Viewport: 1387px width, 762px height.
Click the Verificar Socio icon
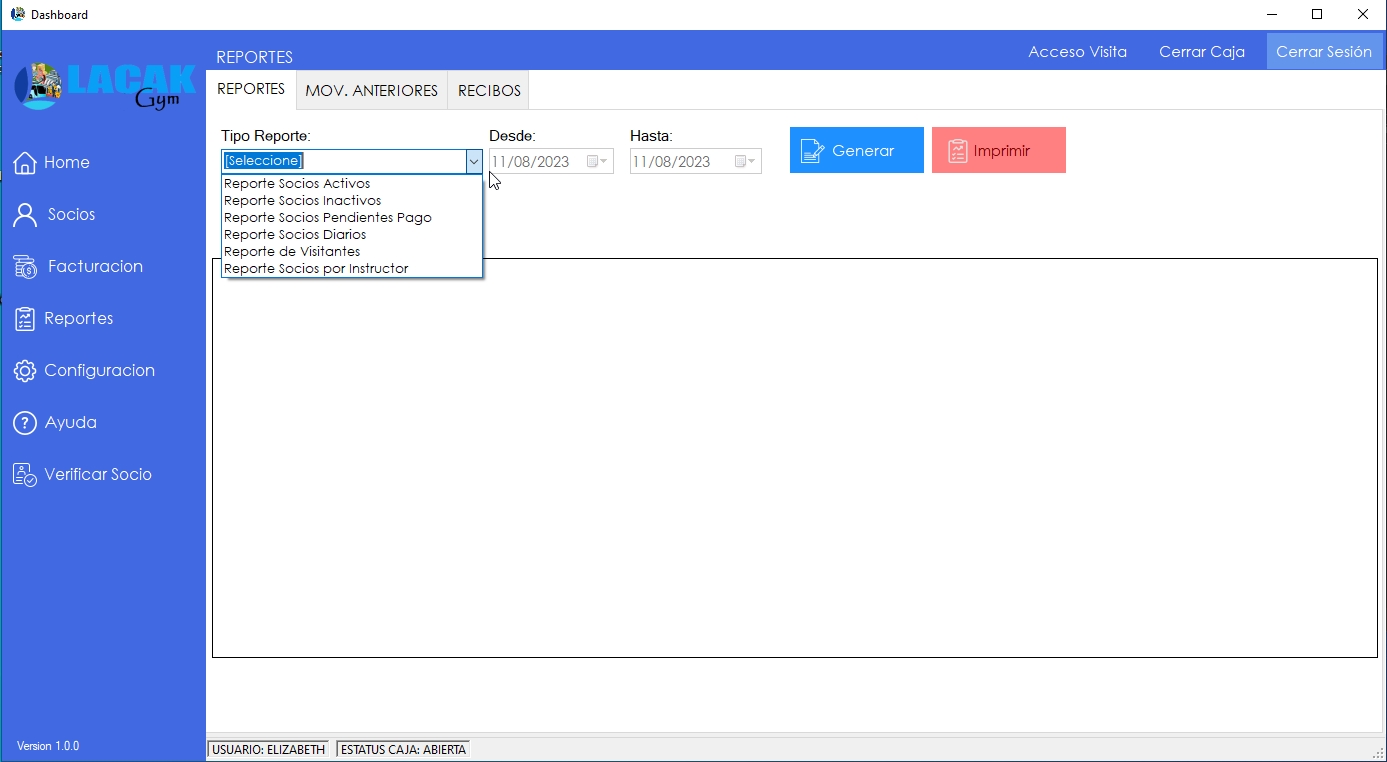(25, 475)
